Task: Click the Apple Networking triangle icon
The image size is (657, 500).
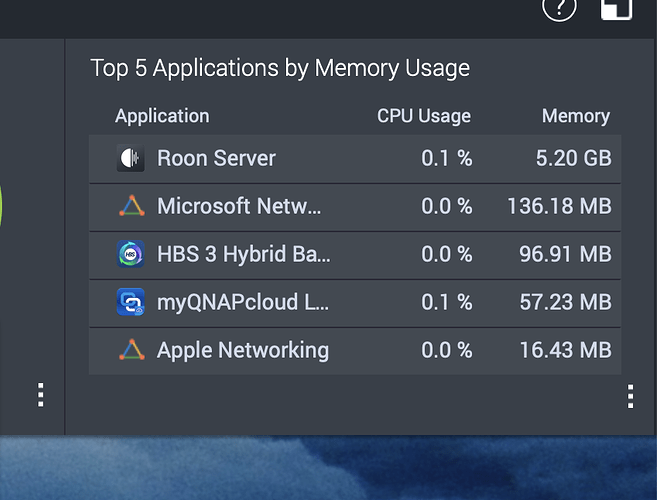Action: click(132, 350)
